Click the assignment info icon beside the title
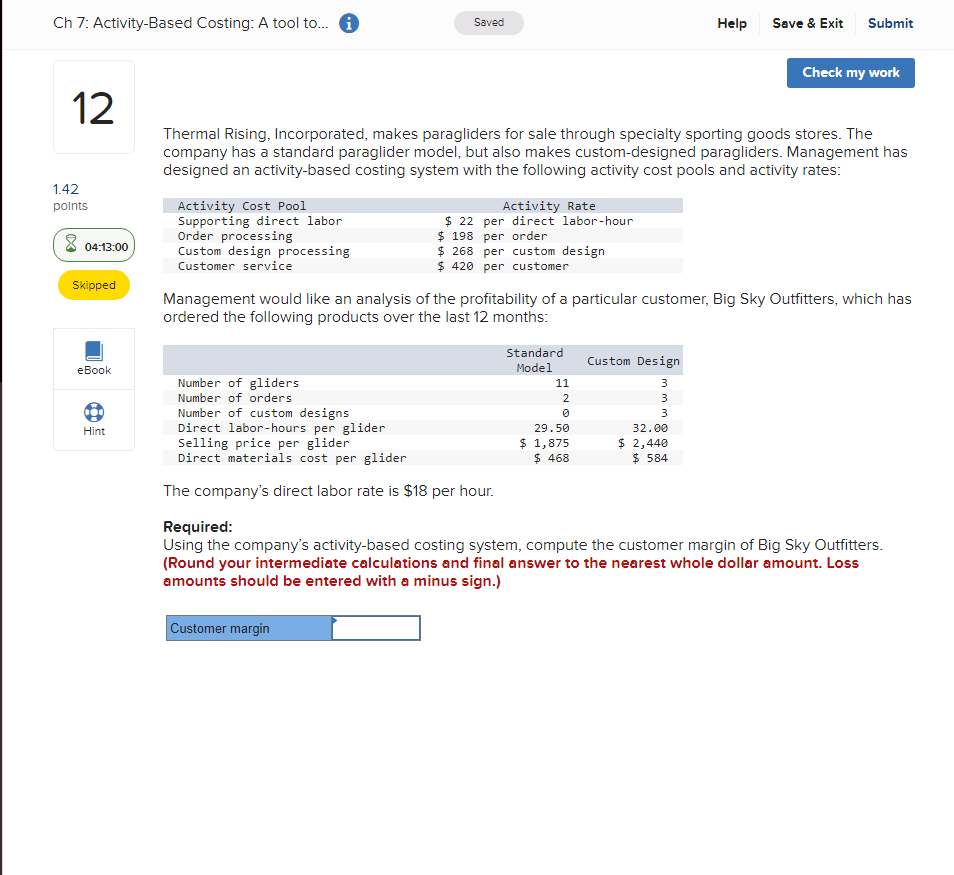The width and height of the screenshot is (954, 875). point(348,23)
